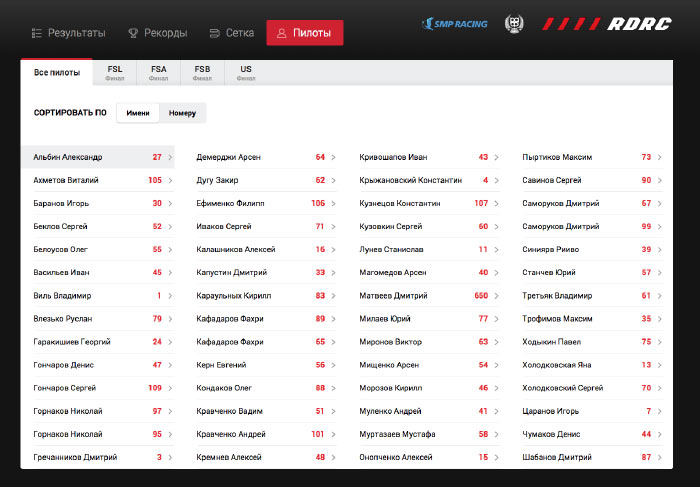Expand arrow next to Альбин Александр

coord(170,157)
